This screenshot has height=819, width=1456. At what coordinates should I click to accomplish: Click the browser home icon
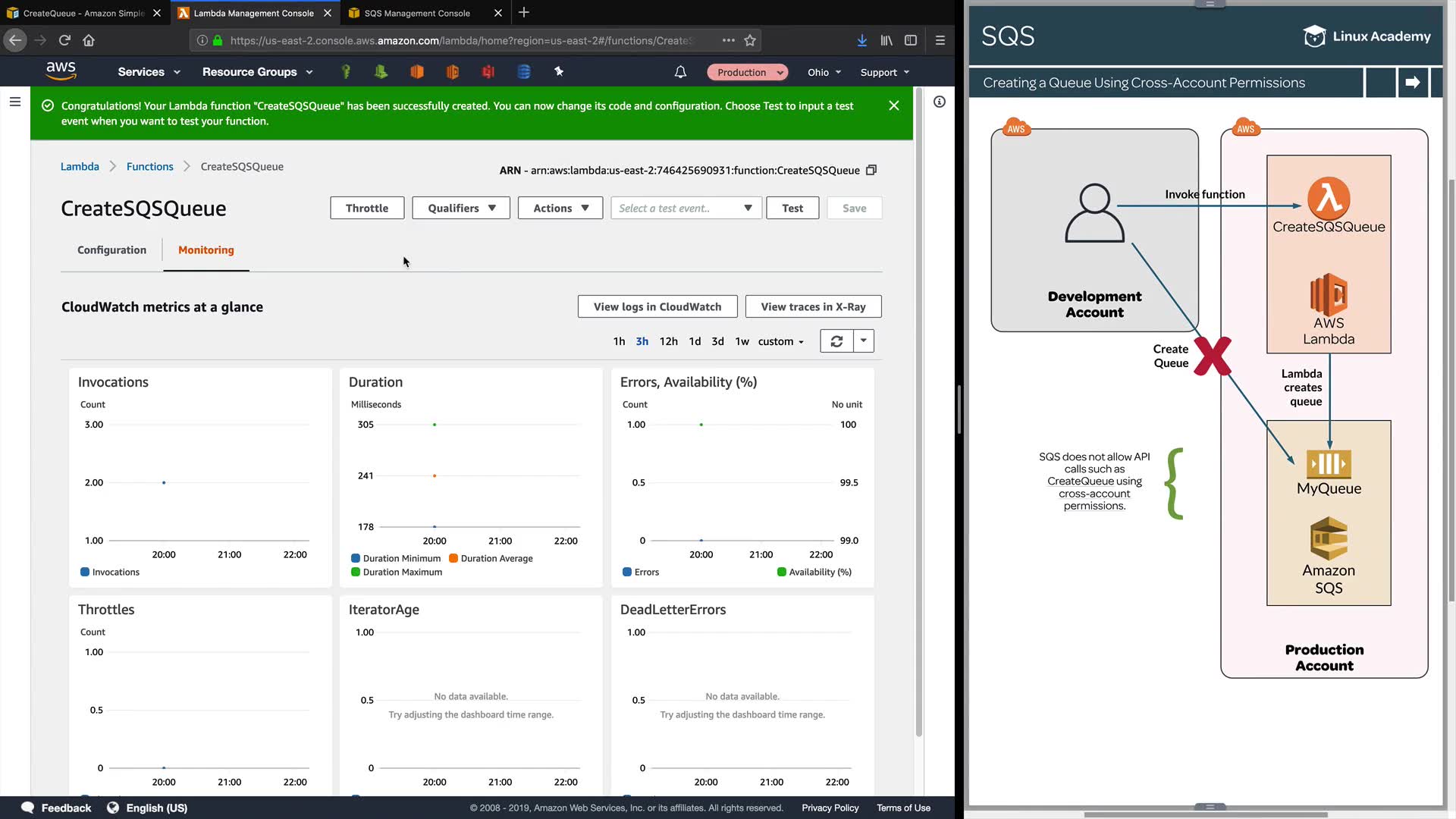pos(89,40)
